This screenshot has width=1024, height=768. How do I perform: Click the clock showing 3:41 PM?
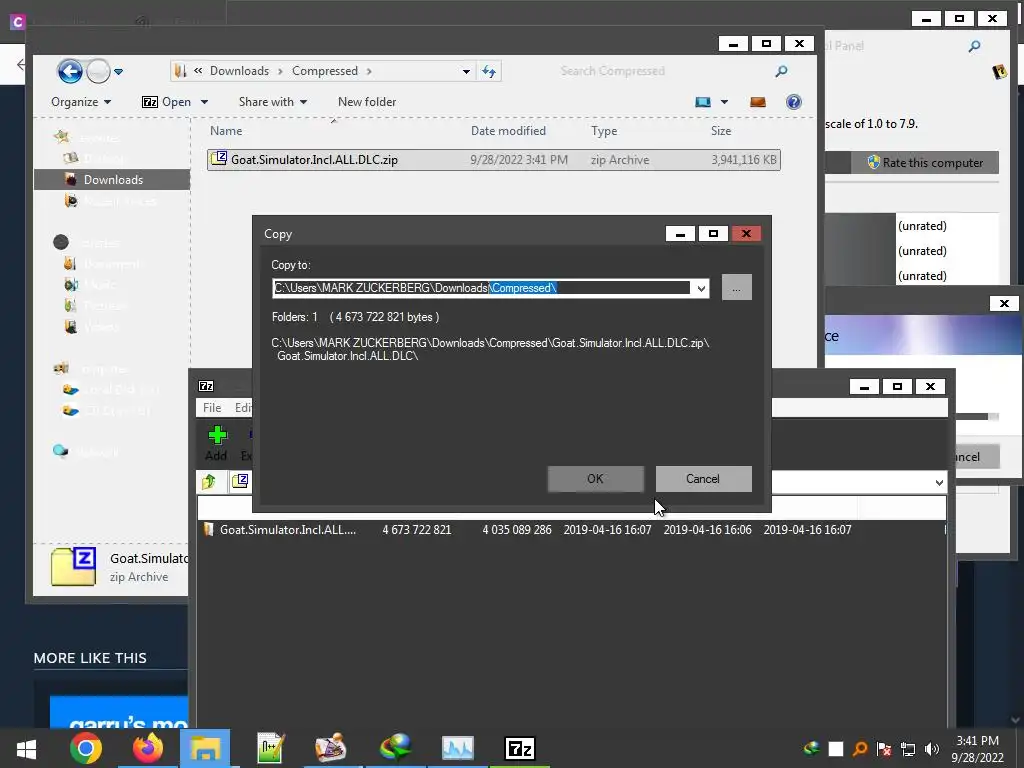click(x=977, y=741)
